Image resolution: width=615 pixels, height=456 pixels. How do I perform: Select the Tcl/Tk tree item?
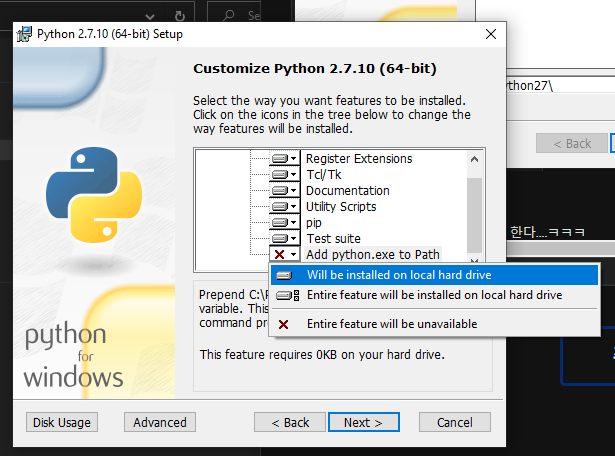coord(324,174)
